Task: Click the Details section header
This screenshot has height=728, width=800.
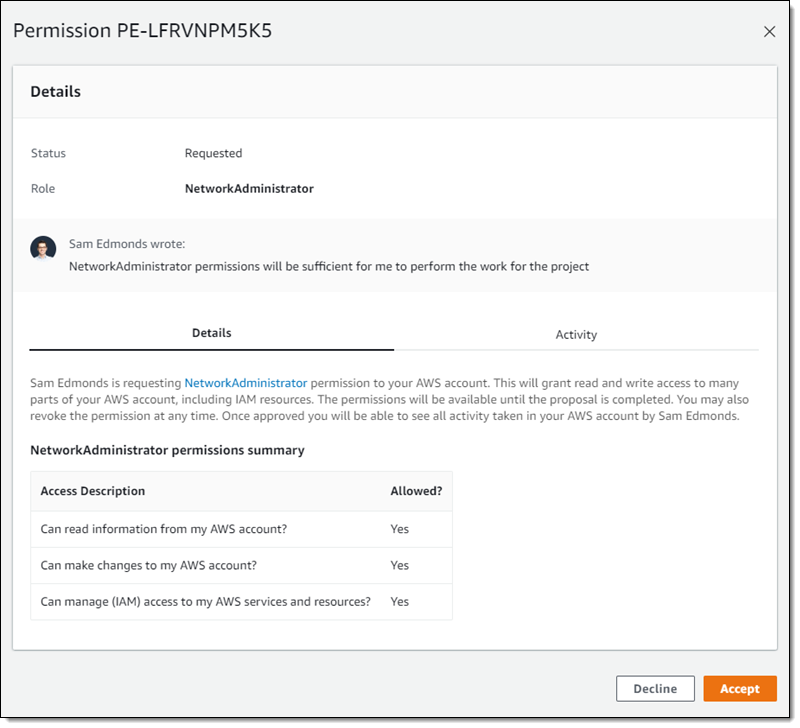Action: tap(56, 92)
